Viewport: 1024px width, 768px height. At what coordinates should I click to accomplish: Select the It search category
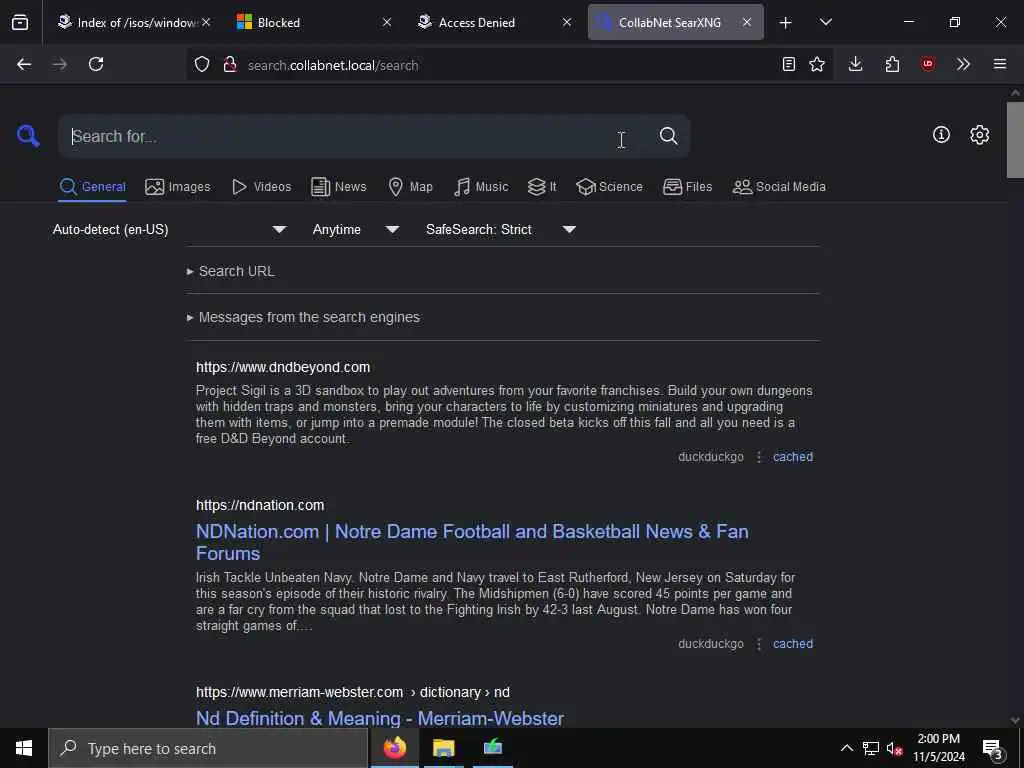tap(541, 187)
